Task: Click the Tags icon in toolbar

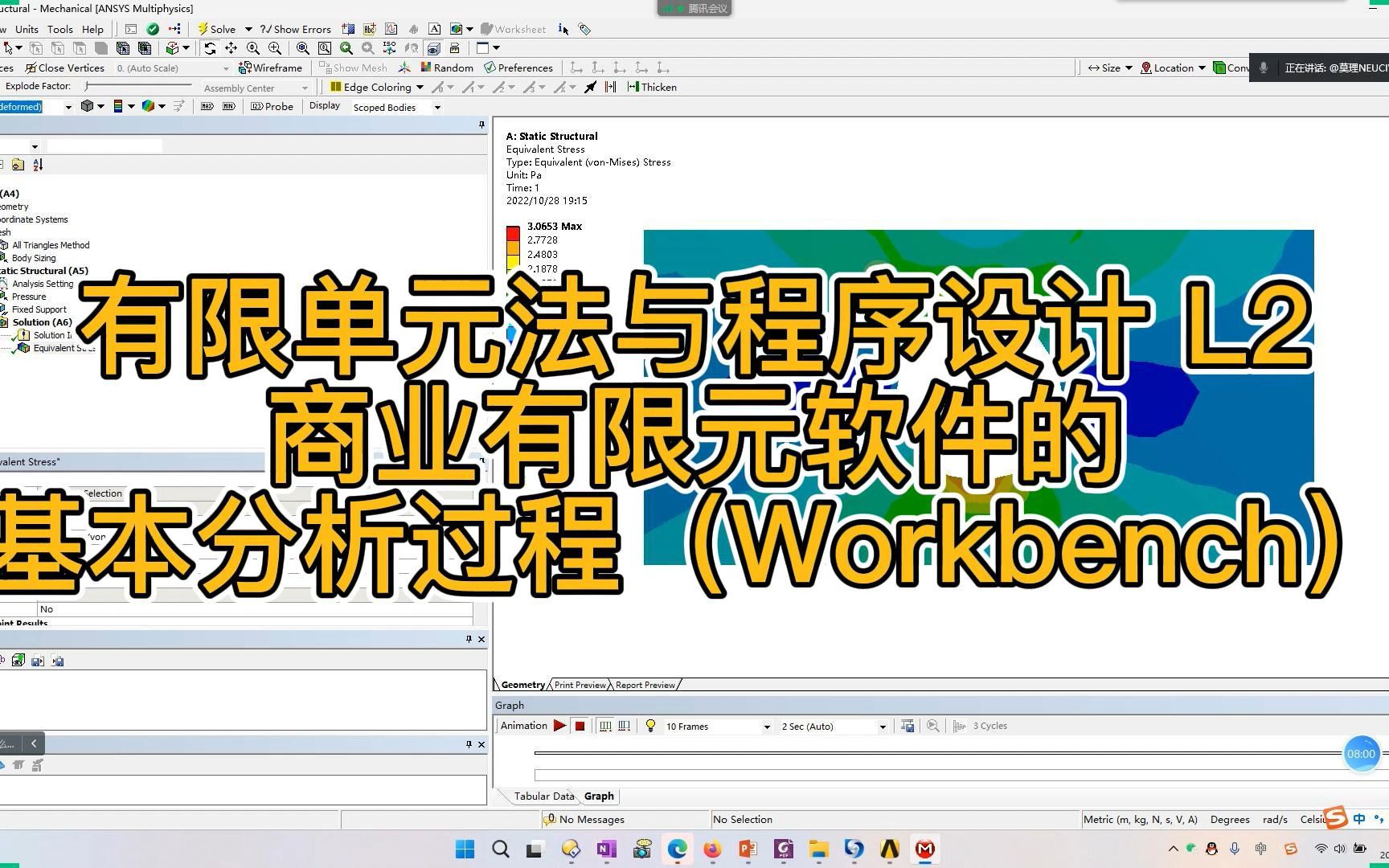Action: 584,29
